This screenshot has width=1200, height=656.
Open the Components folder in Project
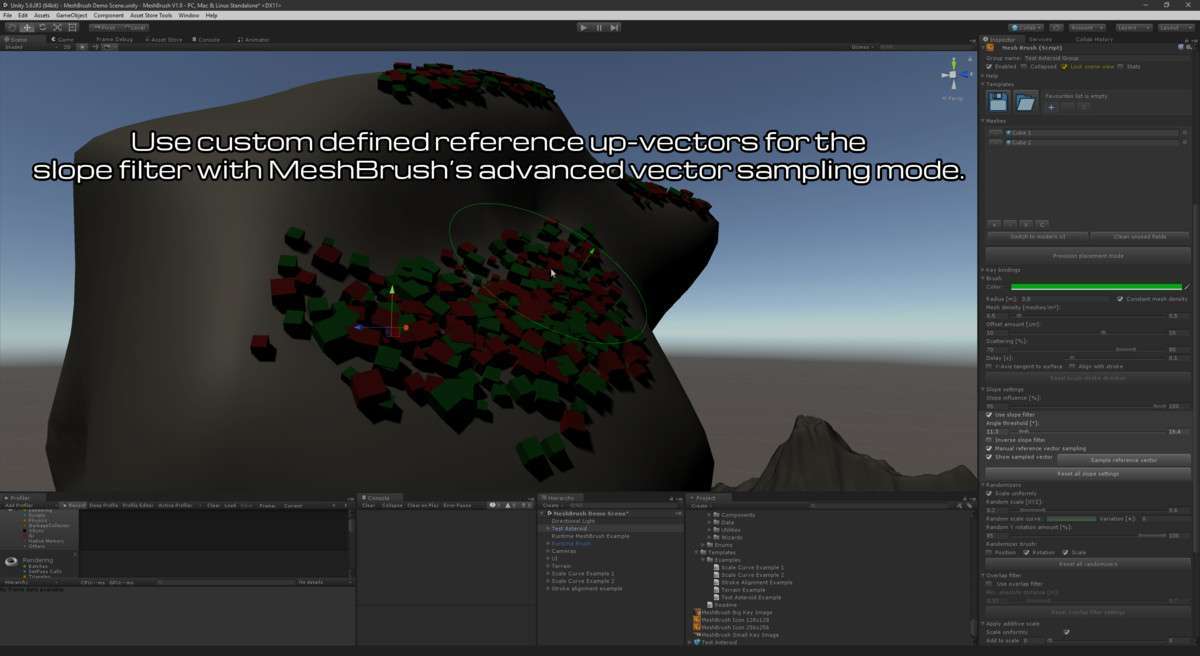point(734,515)
